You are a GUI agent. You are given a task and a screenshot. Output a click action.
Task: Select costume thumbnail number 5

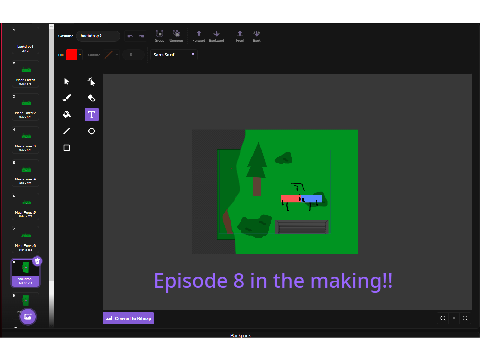tap(25, 173)
